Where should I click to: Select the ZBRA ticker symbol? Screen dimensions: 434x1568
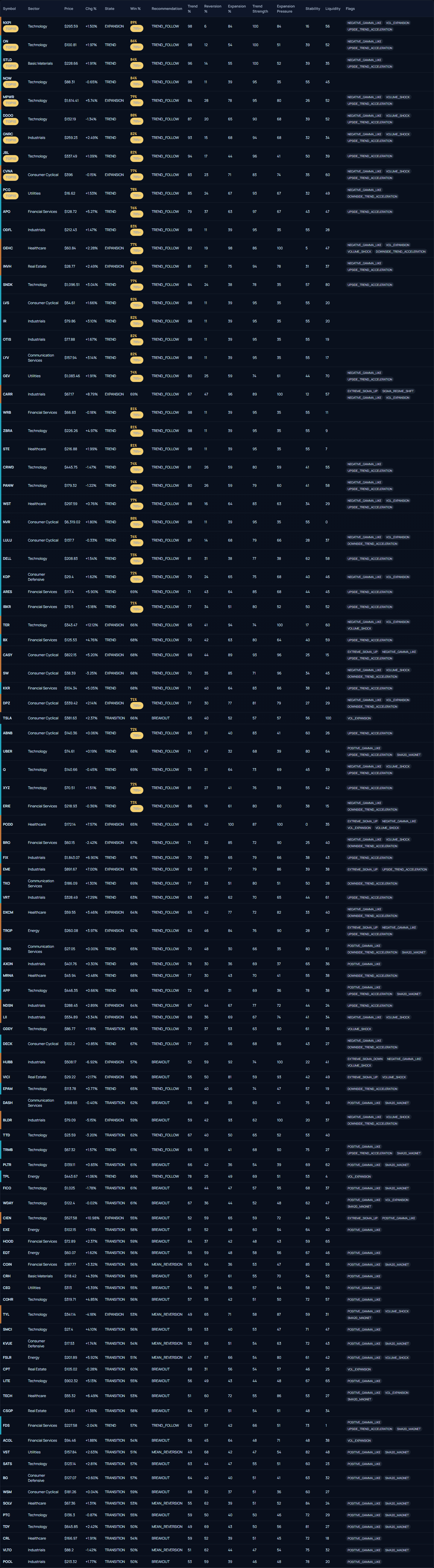(8, 431)
